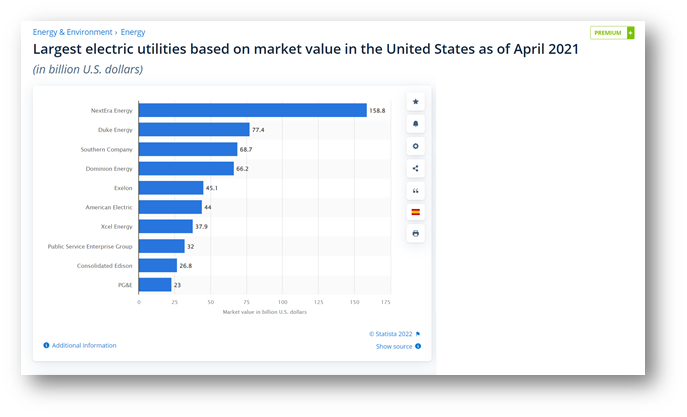Click the American Electric bar
This screenshot has height=417, width=687.
coord(170,207)
